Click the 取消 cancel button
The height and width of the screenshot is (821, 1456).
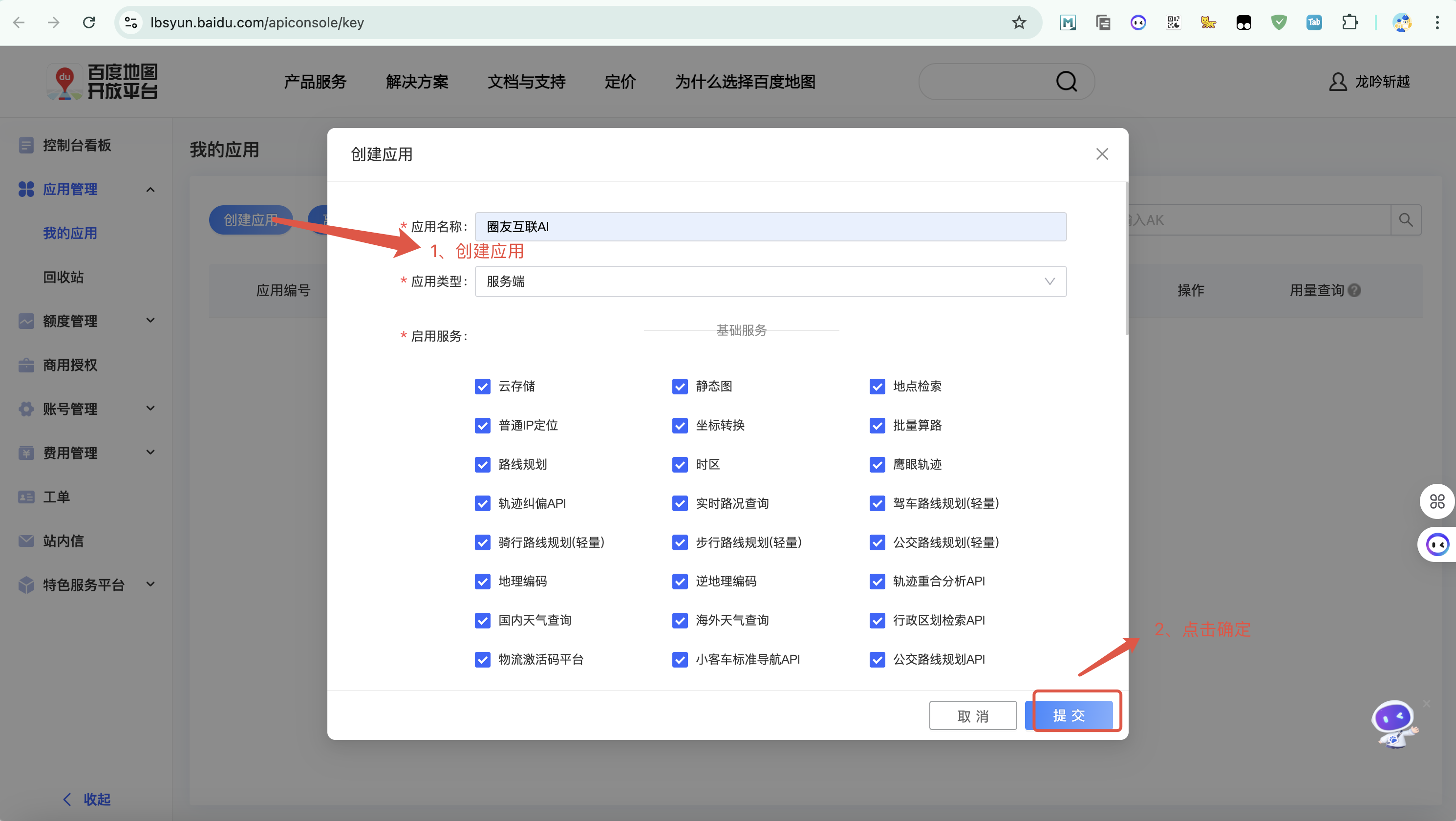tap(972, 716)
